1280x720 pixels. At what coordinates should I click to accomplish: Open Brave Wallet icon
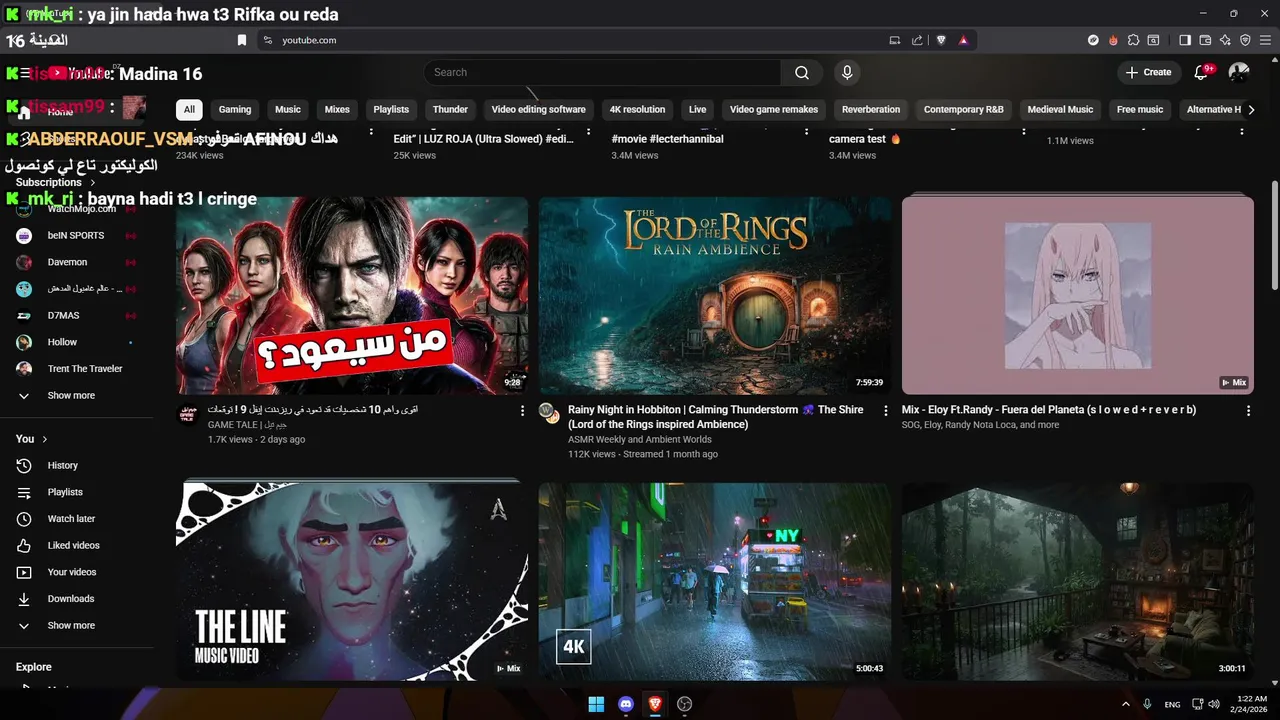(1205, 40)
